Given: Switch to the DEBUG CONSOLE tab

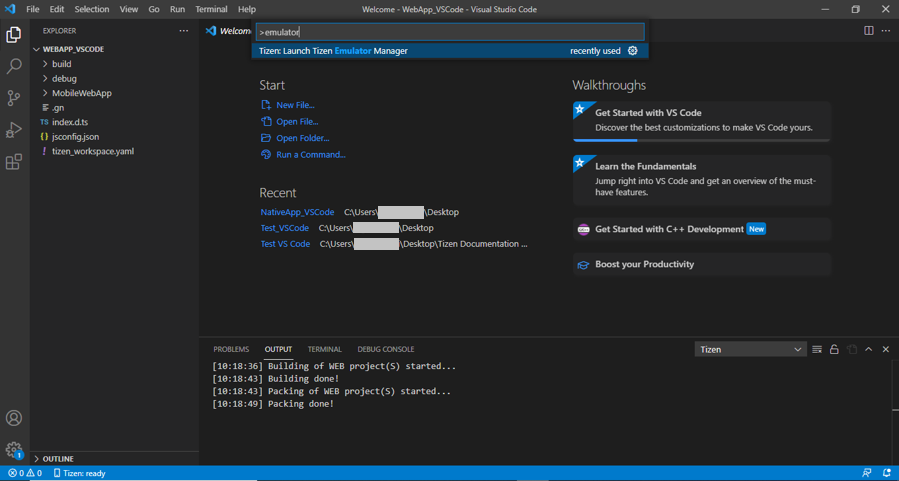Looking at the screenshot, I should point(385,349).
